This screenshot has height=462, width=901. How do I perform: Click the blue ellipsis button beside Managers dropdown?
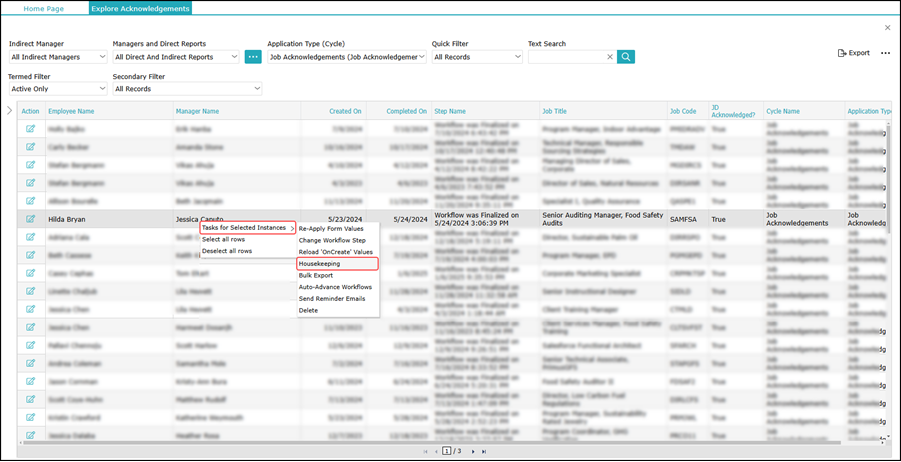coord(253,57)
